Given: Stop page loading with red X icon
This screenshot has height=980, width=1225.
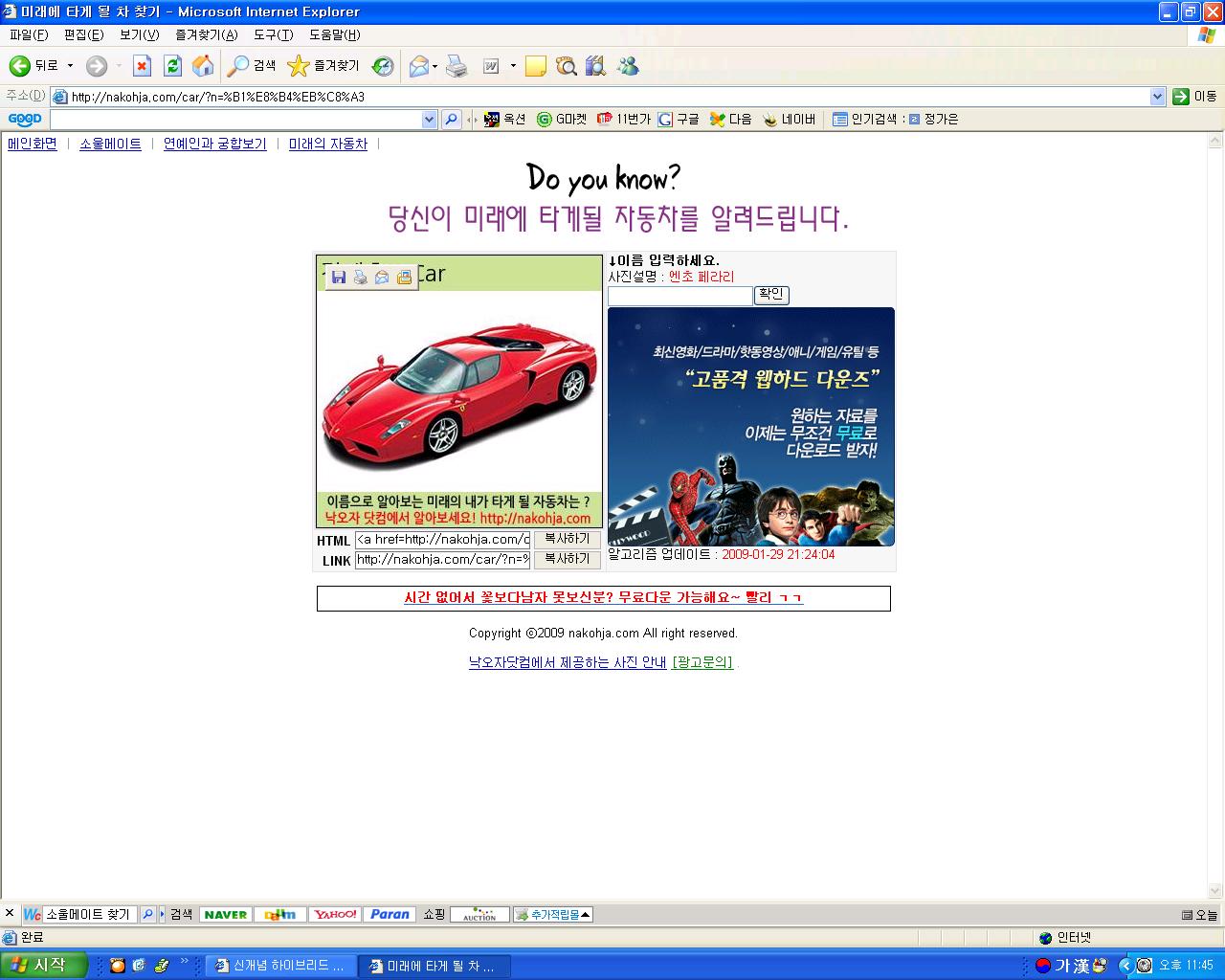Looking at the screenshot, I should click(x=142, y=66).
